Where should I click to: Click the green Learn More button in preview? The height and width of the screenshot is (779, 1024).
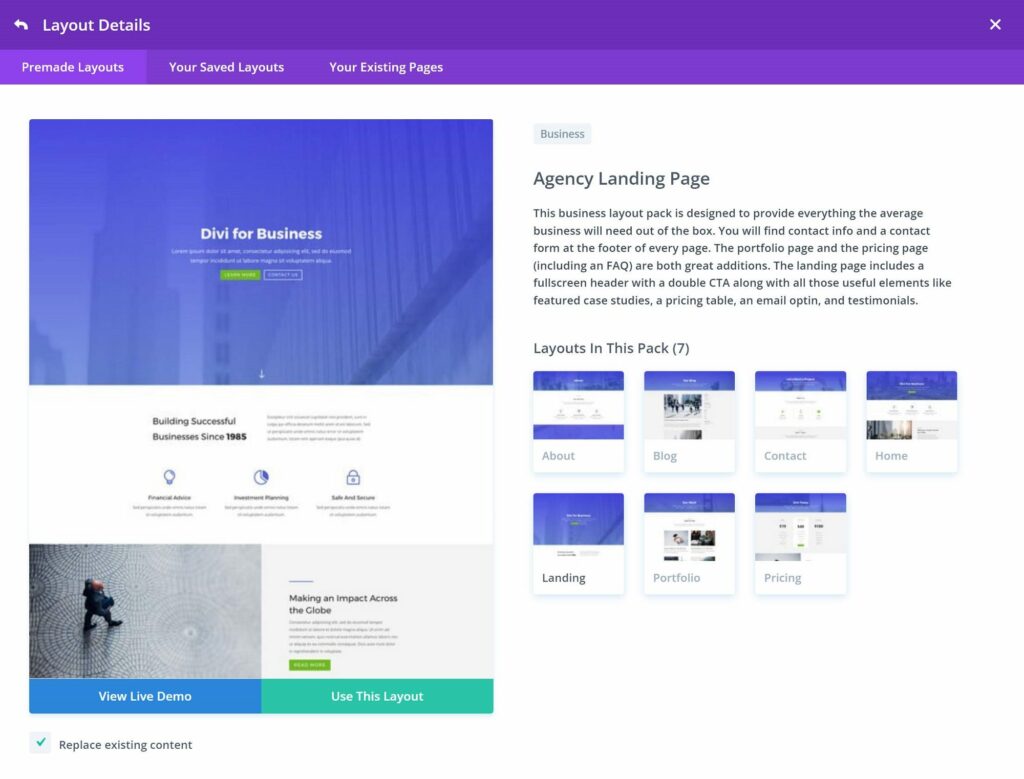coord(240,275)
